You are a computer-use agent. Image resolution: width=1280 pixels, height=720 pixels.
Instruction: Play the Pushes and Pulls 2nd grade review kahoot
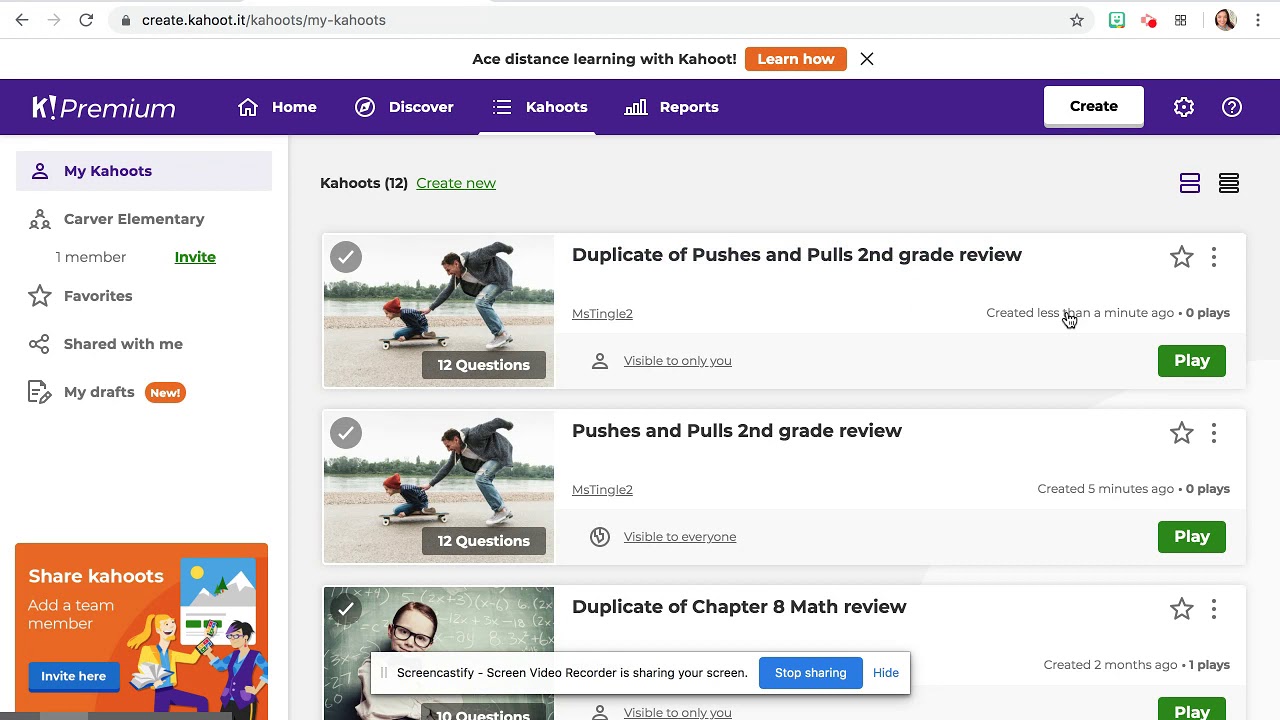tap(1192, 537)
